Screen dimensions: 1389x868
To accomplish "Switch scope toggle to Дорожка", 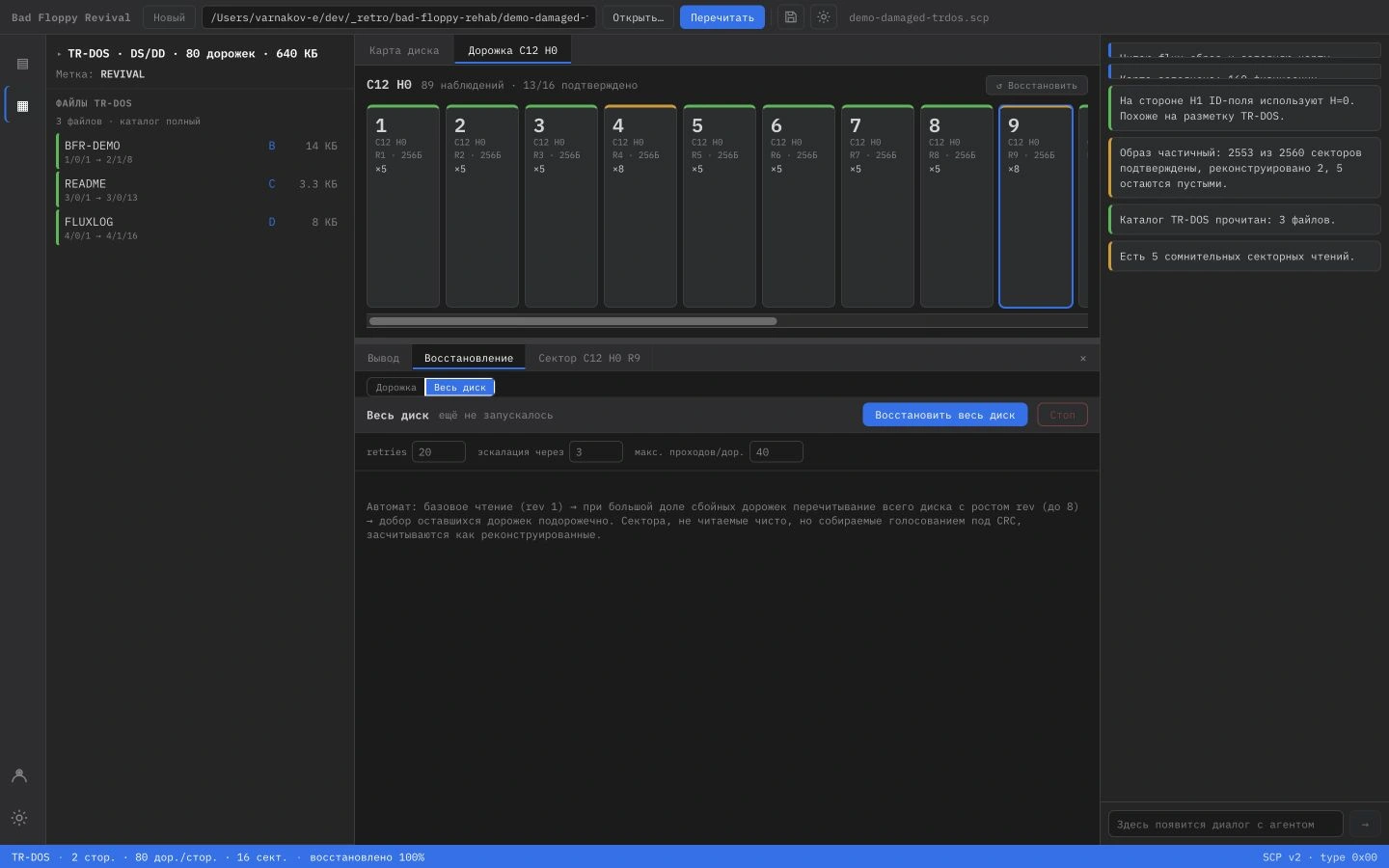I will [x=395, y=387].
